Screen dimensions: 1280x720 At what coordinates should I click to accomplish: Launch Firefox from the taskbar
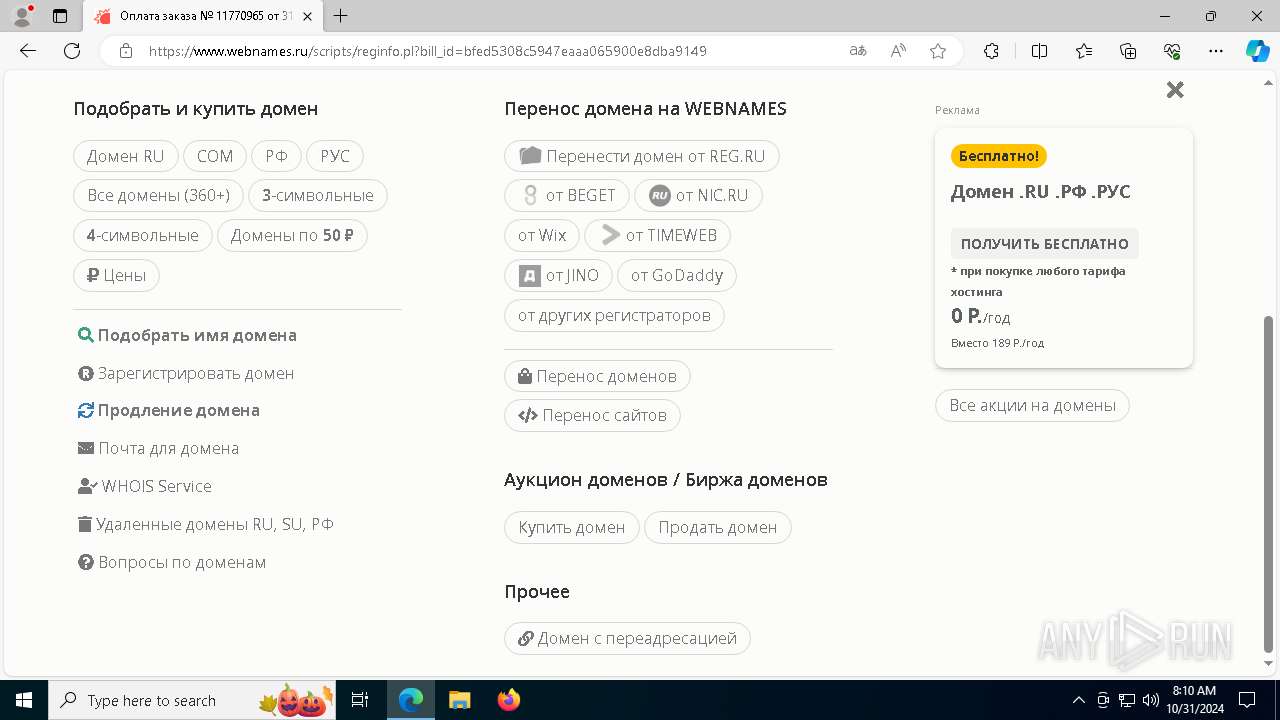click(509, 700)
